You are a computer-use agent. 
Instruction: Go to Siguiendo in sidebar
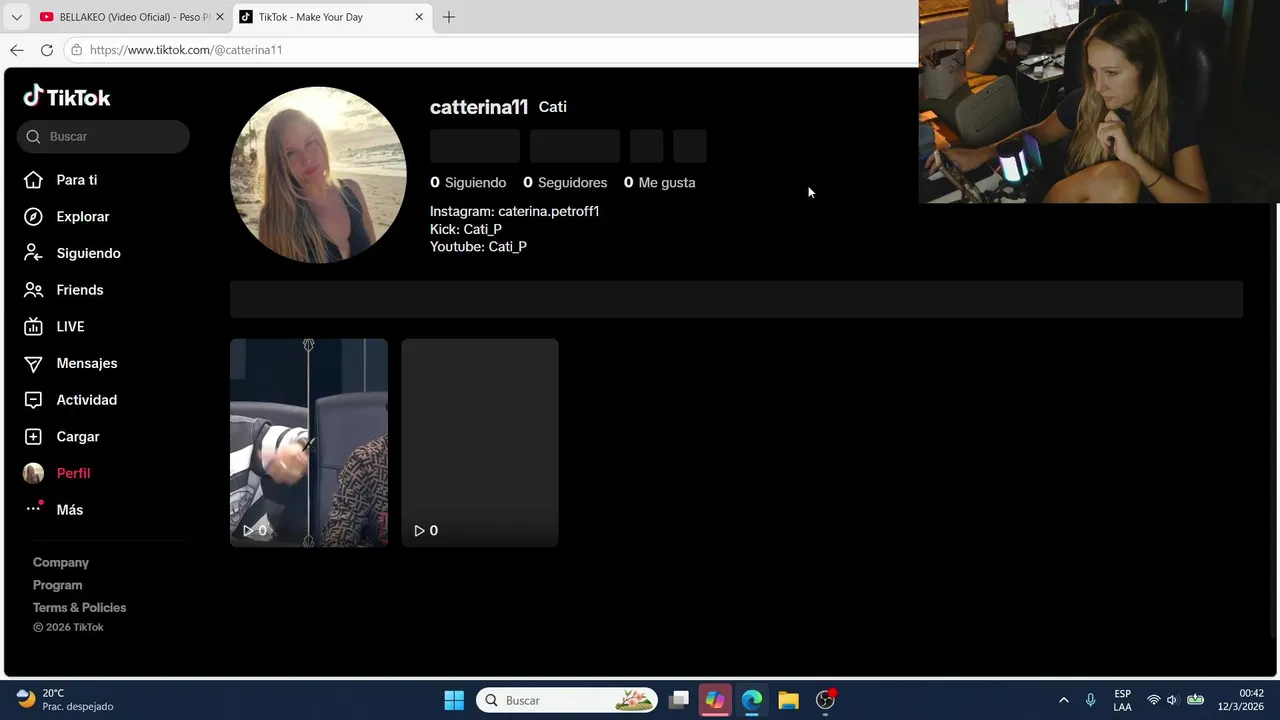(72, 253)
